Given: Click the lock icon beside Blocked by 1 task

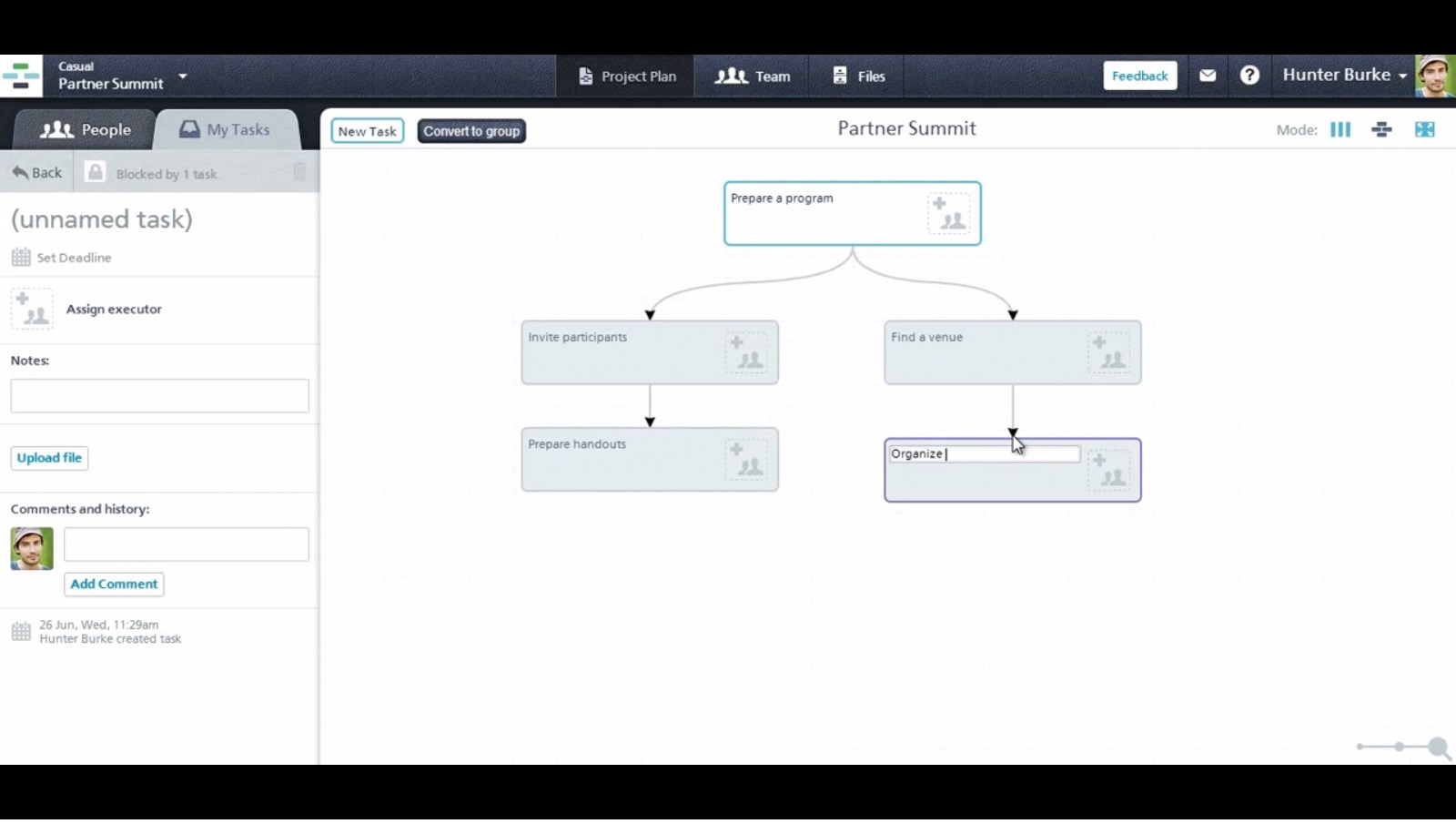Looking at the screenshot, I should pos(95,172).
